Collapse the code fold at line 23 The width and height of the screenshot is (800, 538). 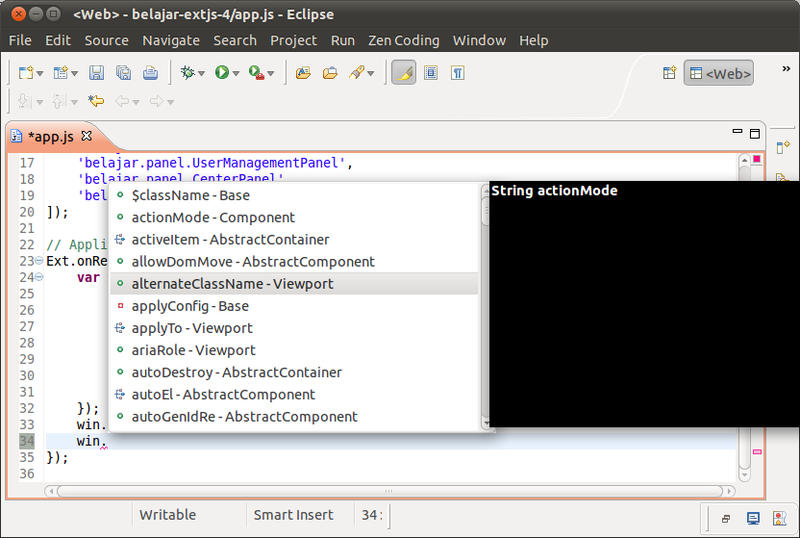pyautogui.click(x=39, y=261)
